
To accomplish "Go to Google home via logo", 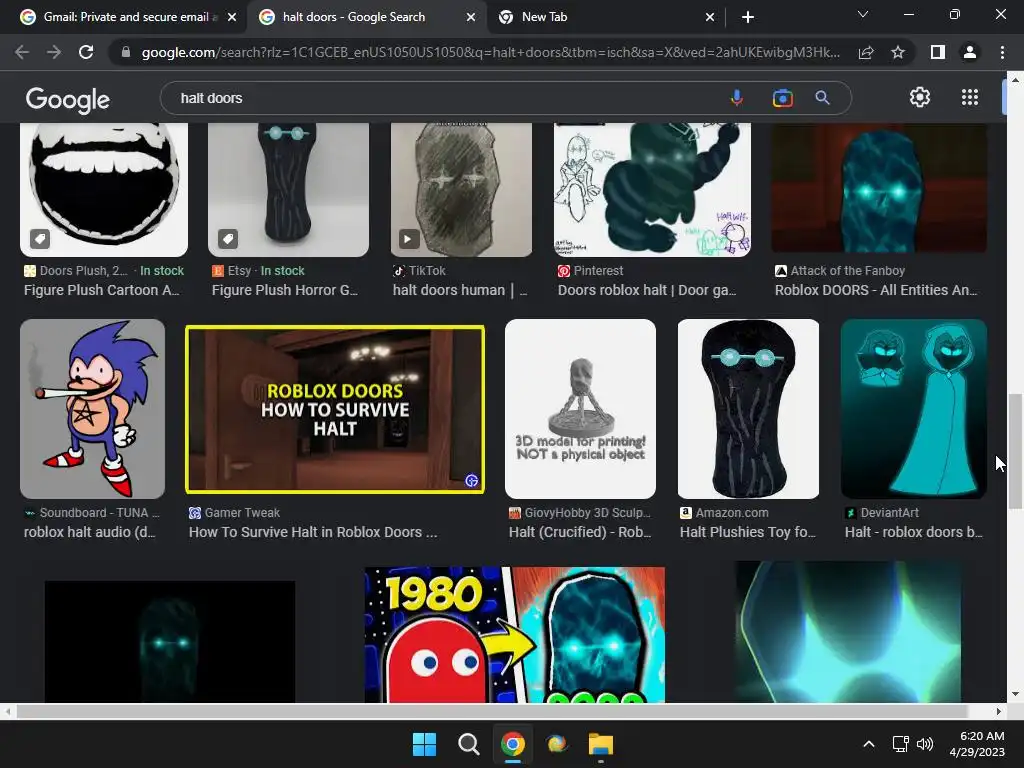I will point(68,99).
